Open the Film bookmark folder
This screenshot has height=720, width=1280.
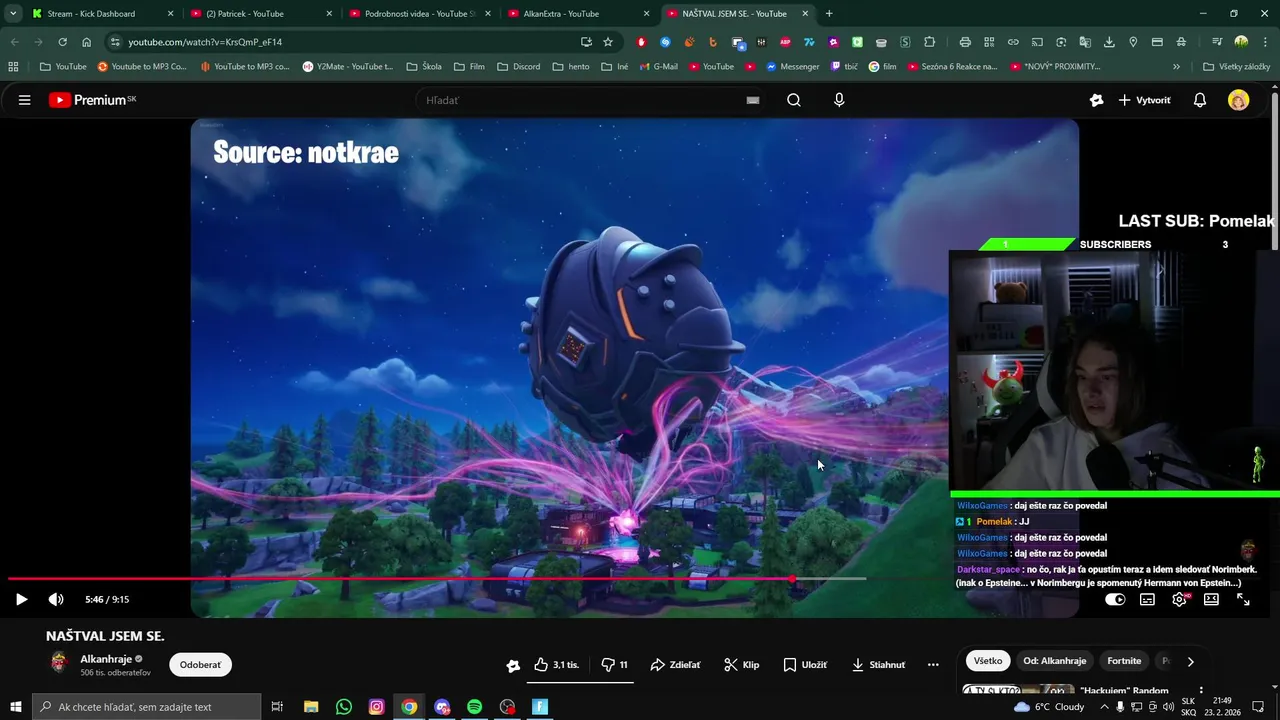pyautogui.click(x=469, y=67)
